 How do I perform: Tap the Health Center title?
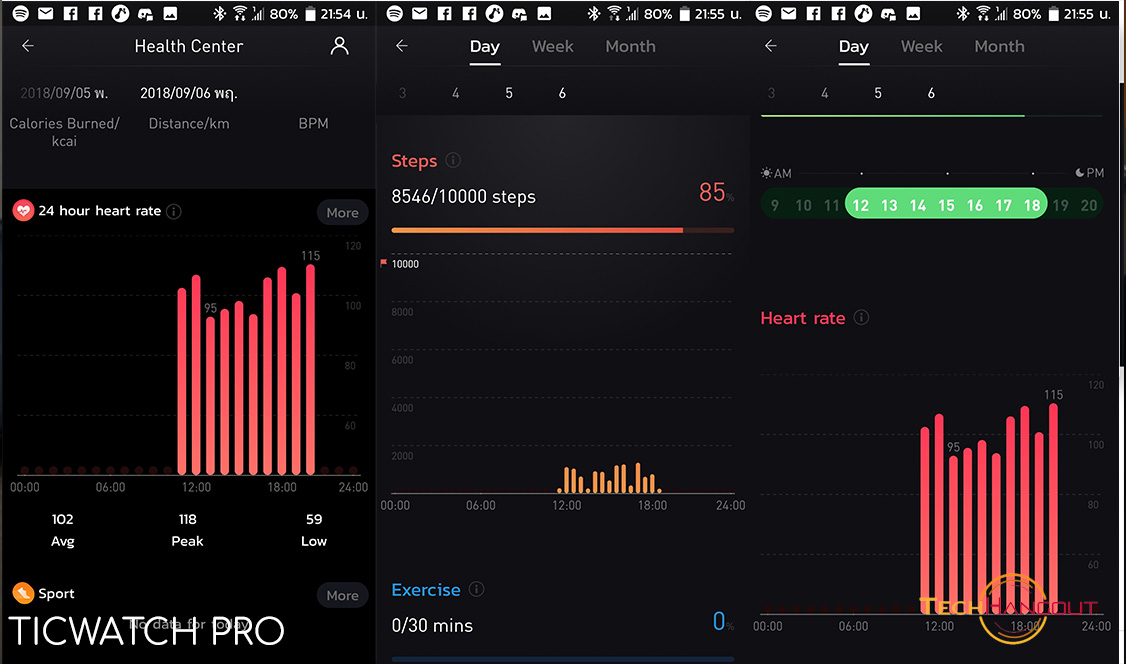coord(189,47)
